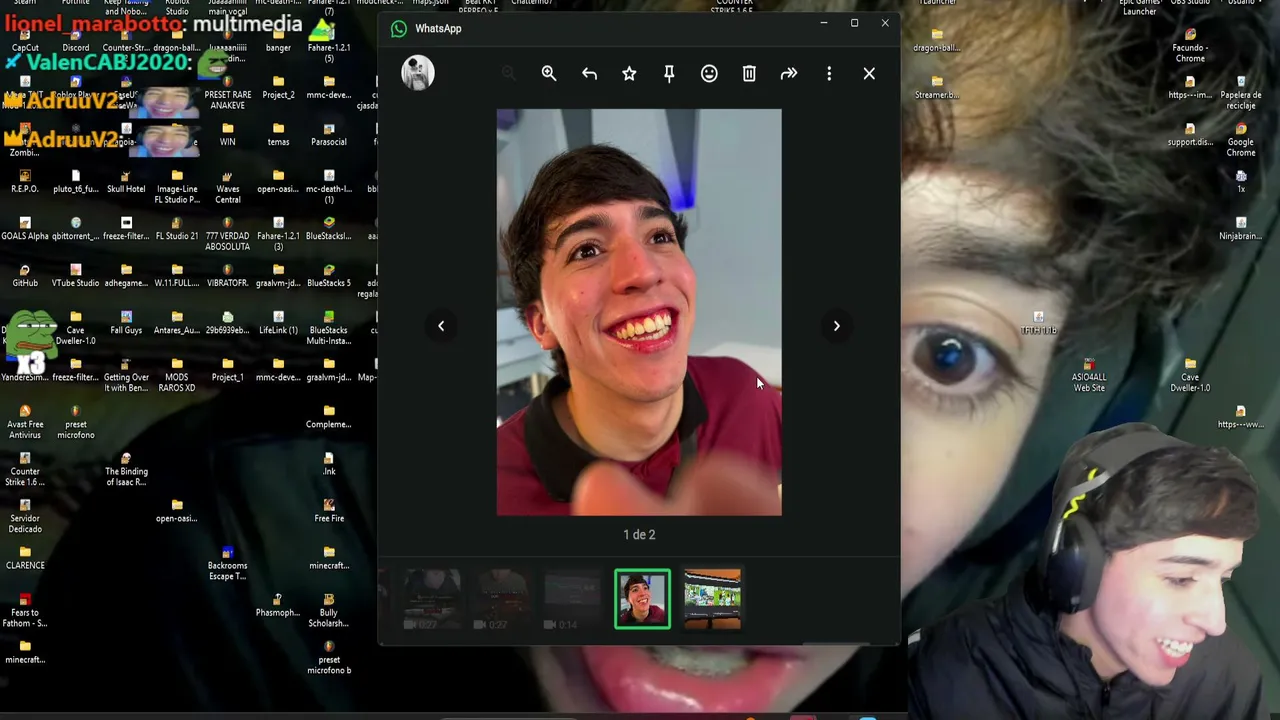This screenshot has width=1280, height=720.
Task: Launch VTube Studio shortcut
Action: point(75,275)
